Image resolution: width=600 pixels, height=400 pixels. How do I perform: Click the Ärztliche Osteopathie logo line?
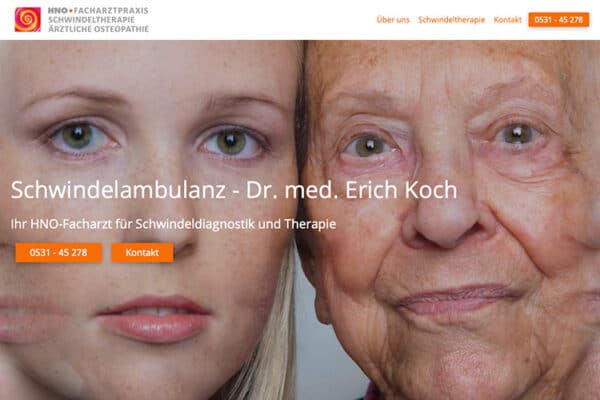point(98,28)
